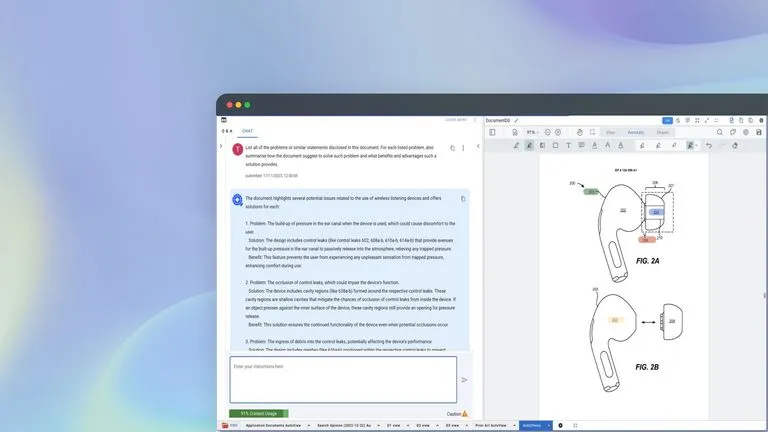This screenshot has width=768, height=432.
Task: Click the Caution warning triangle icon
Action: (x=465, y=414)
